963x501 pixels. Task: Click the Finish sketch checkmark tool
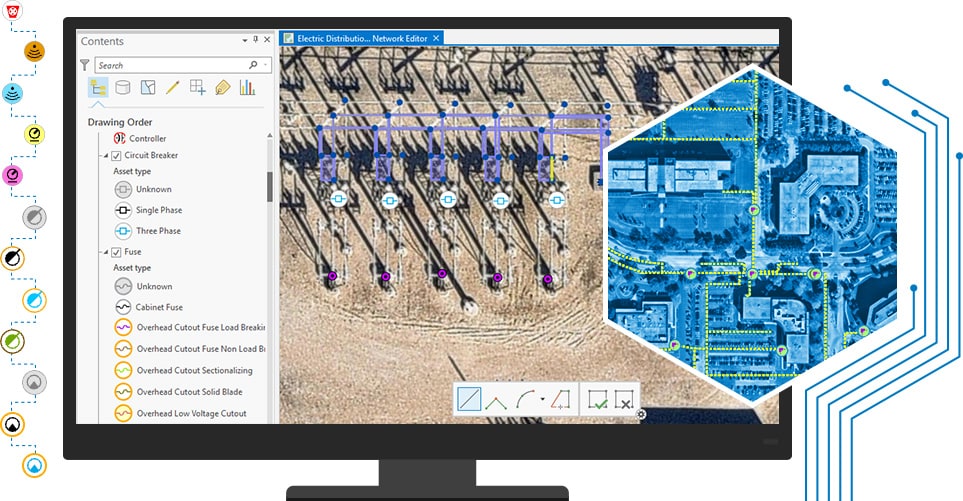pos(598,399)
